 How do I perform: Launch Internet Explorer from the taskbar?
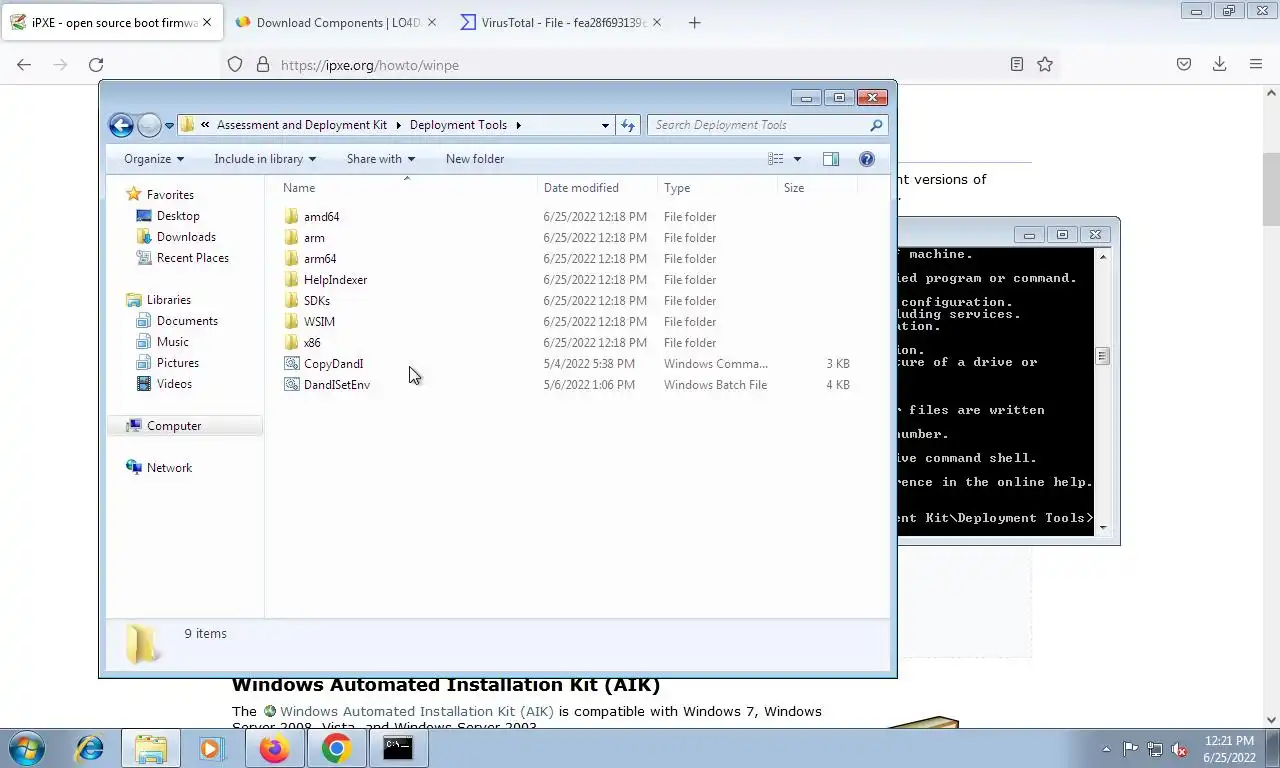click(89, 748)
